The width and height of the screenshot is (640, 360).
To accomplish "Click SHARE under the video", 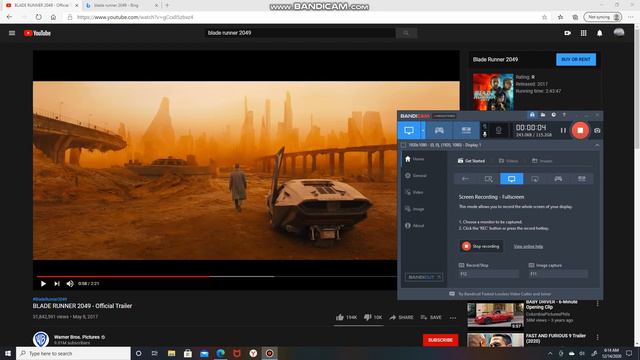I will (401, 317).
